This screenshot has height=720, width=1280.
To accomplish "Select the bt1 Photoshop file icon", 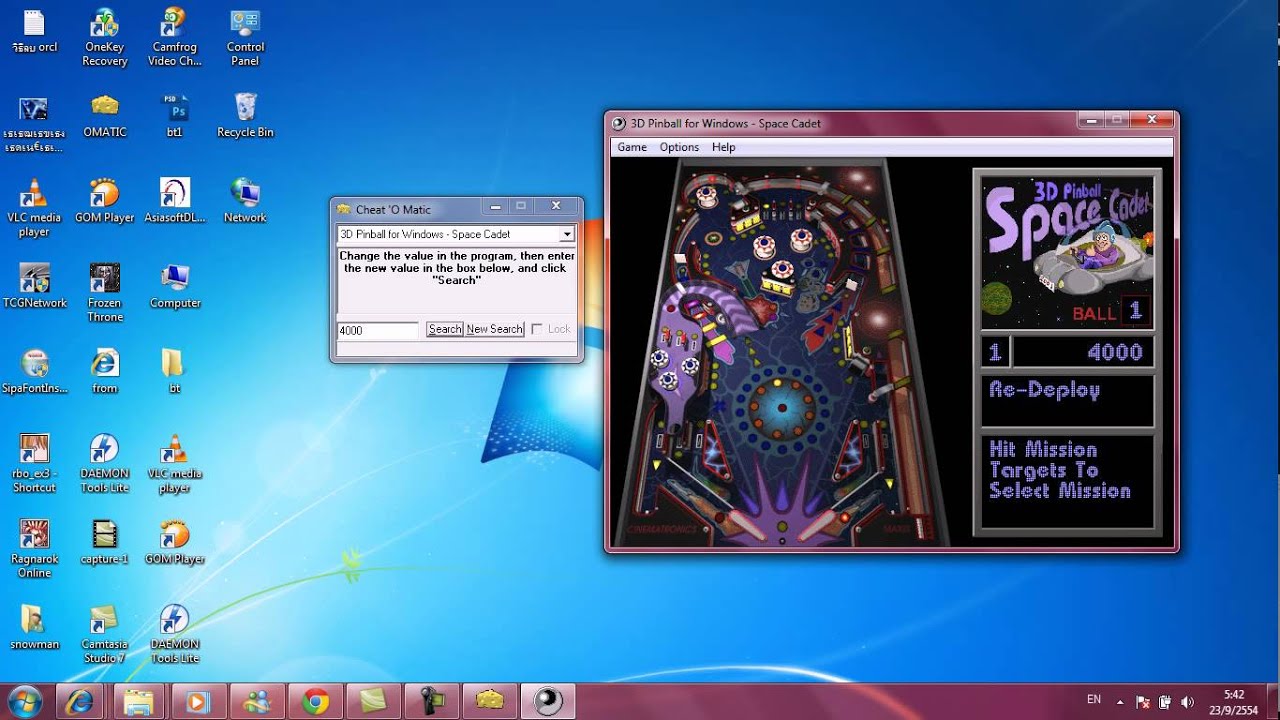I will (175, 115).
